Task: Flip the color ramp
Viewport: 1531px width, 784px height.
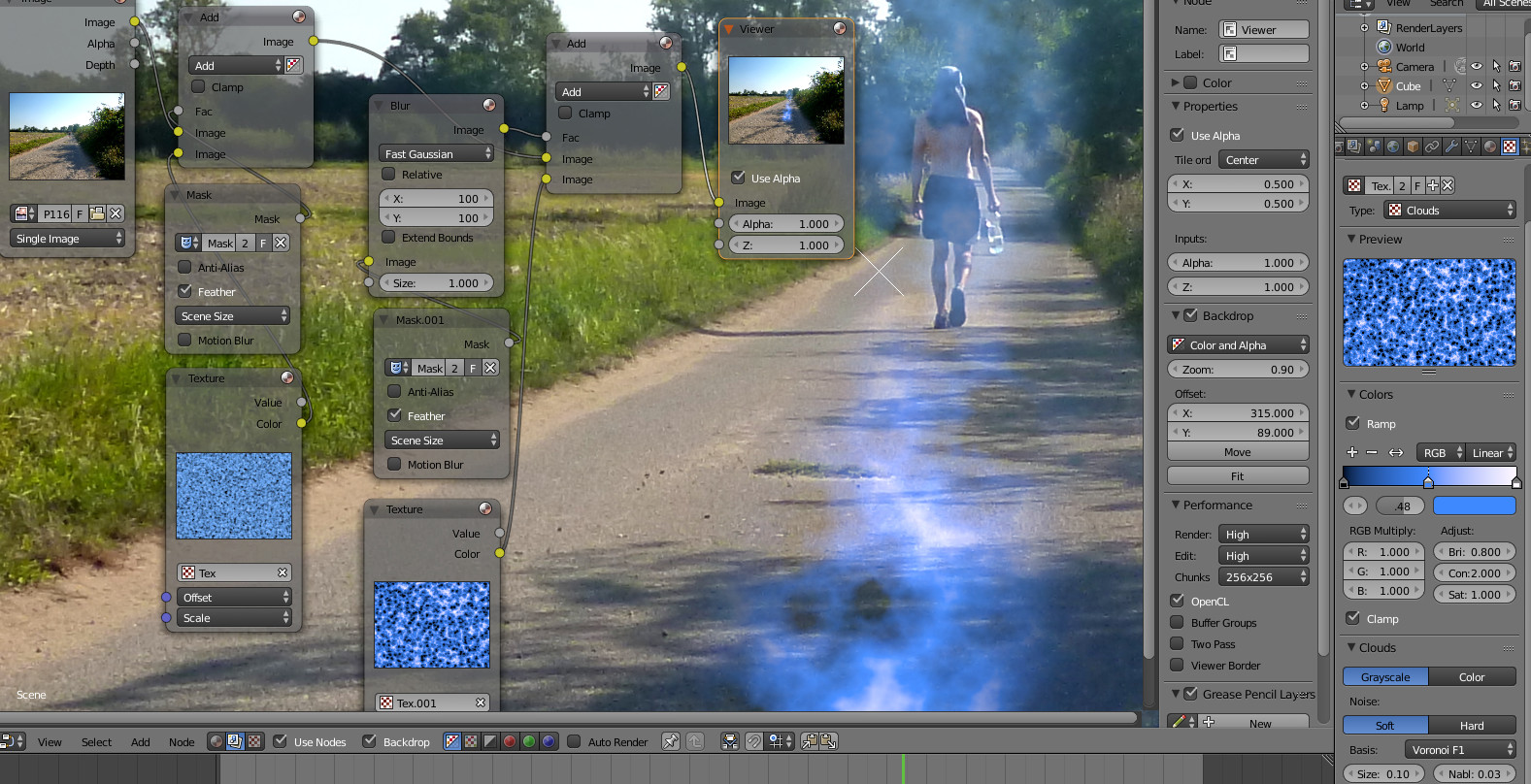Action: [x=1396, y=452]
